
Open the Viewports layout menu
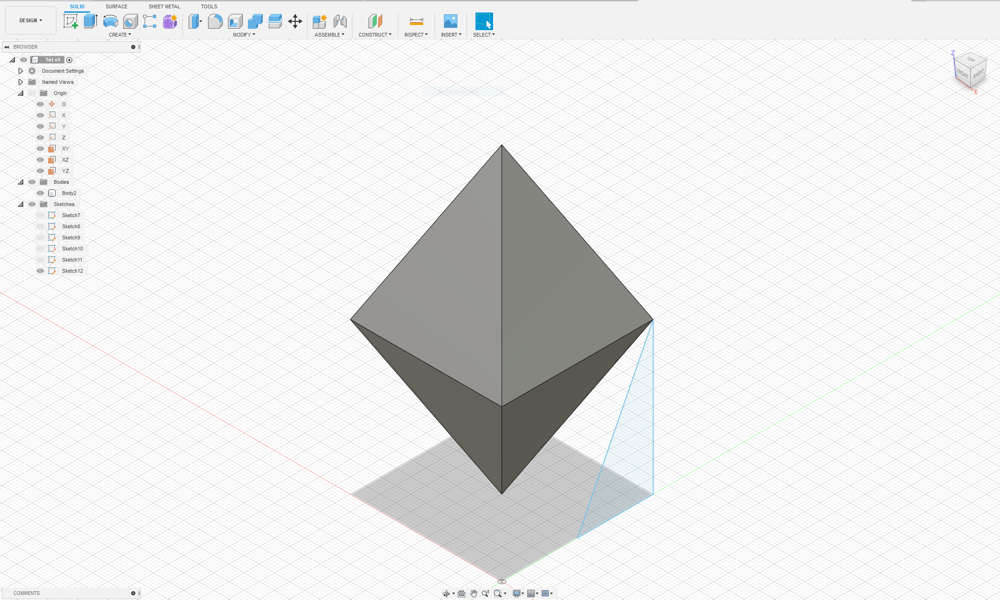coord(545,593)
